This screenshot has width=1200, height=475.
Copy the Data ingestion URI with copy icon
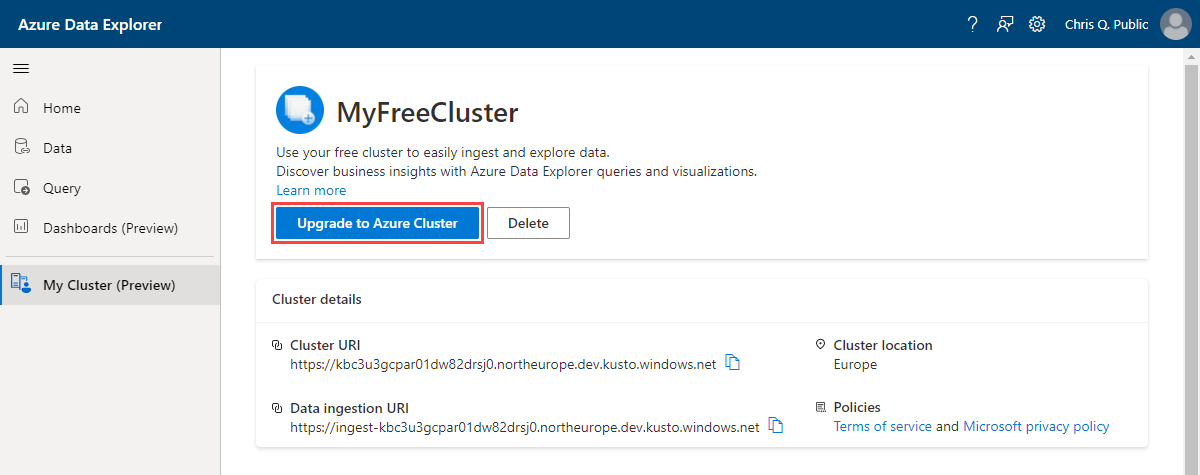point(775,426)
